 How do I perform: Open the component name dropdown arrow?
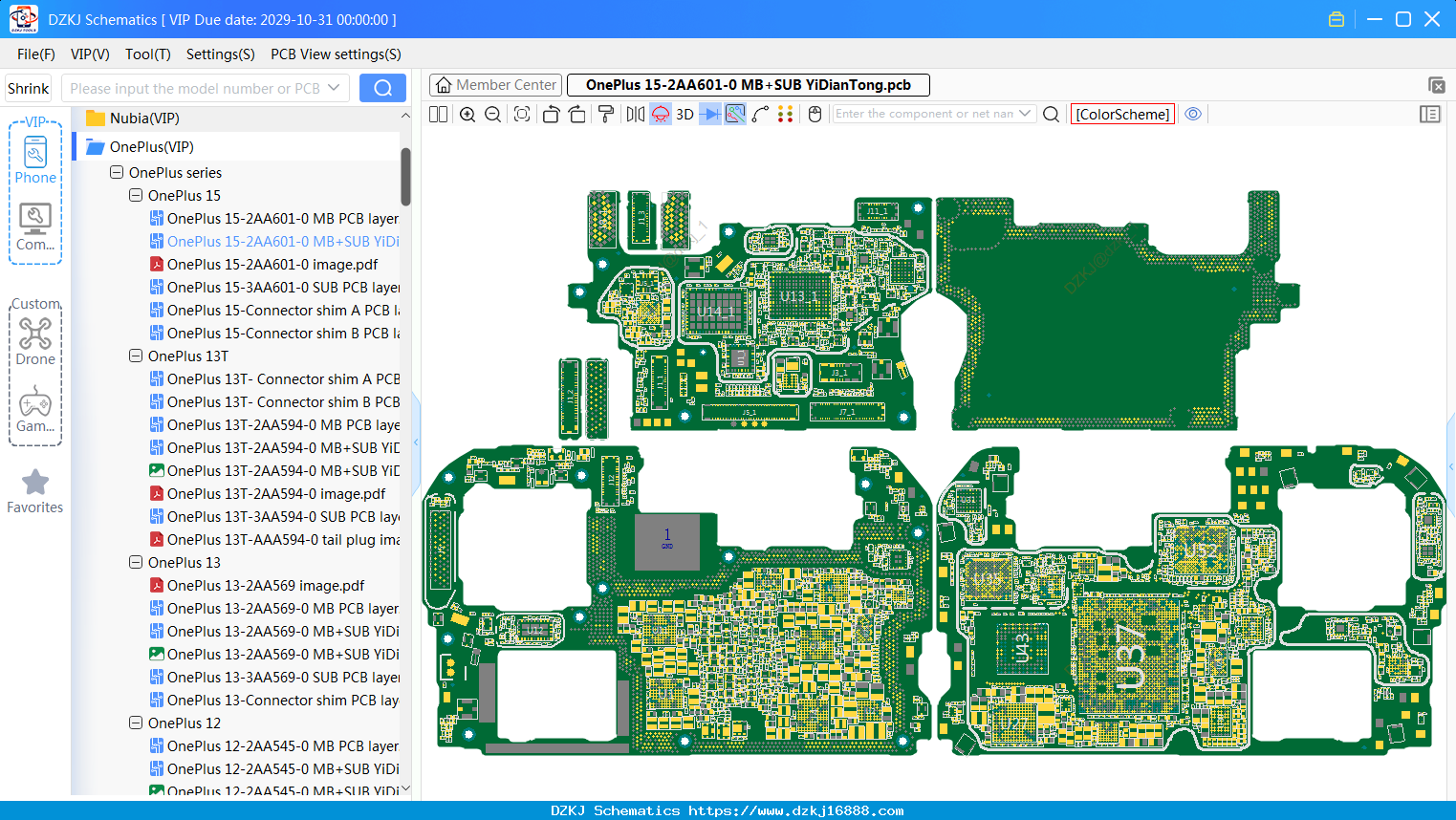[1026, 114]
